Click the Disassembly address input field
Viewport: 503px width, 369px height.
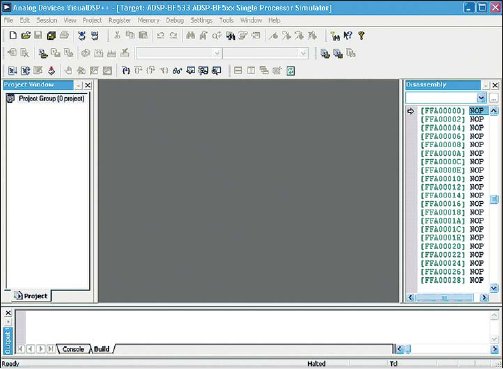click(x=441, y=98)
